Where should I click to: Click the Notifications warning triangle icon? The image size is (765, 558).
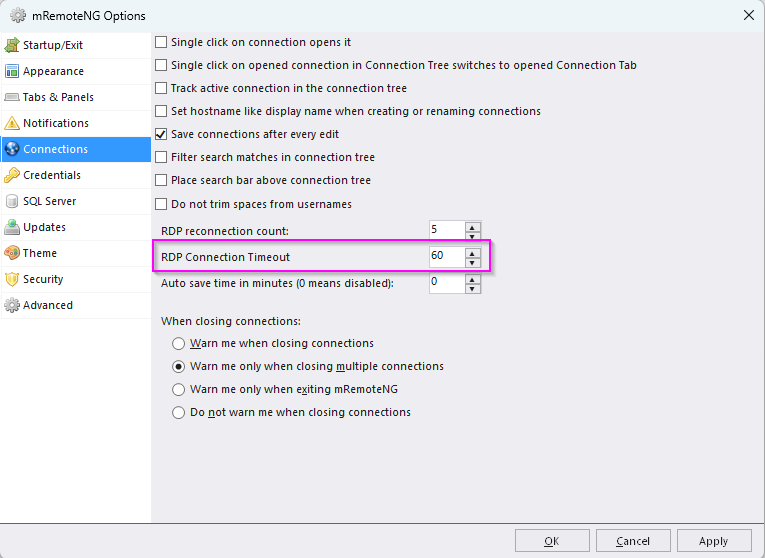tap(12, 123)
